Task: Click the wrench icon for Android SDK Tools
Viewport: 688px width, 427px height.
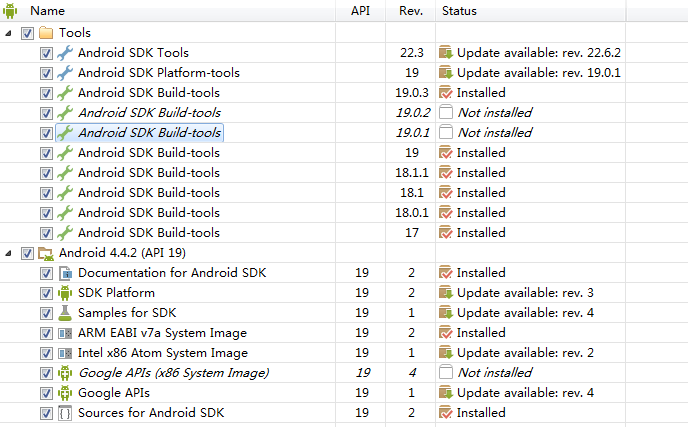Action: coord(66,53)
